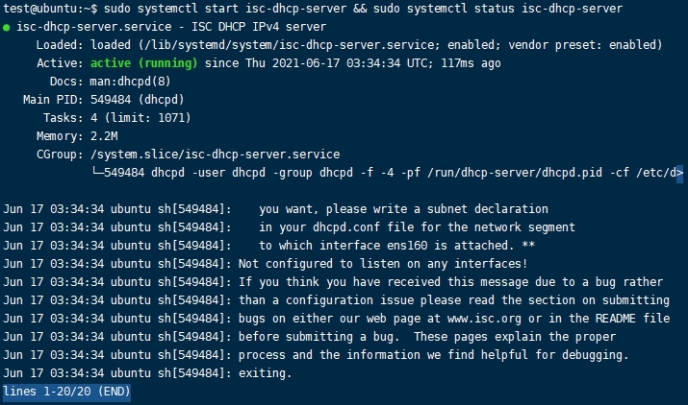Screen dimensions: 688x405
Task: Click the dhcpd.conf filename in log
Action: coord(354,227)
